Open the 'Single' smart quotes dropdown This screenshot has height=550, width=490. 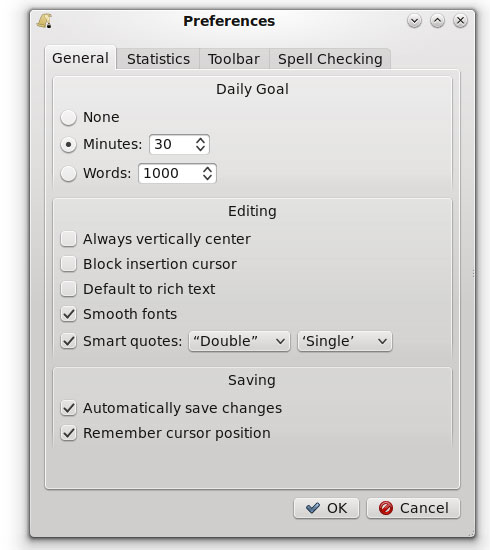(345, 341)
